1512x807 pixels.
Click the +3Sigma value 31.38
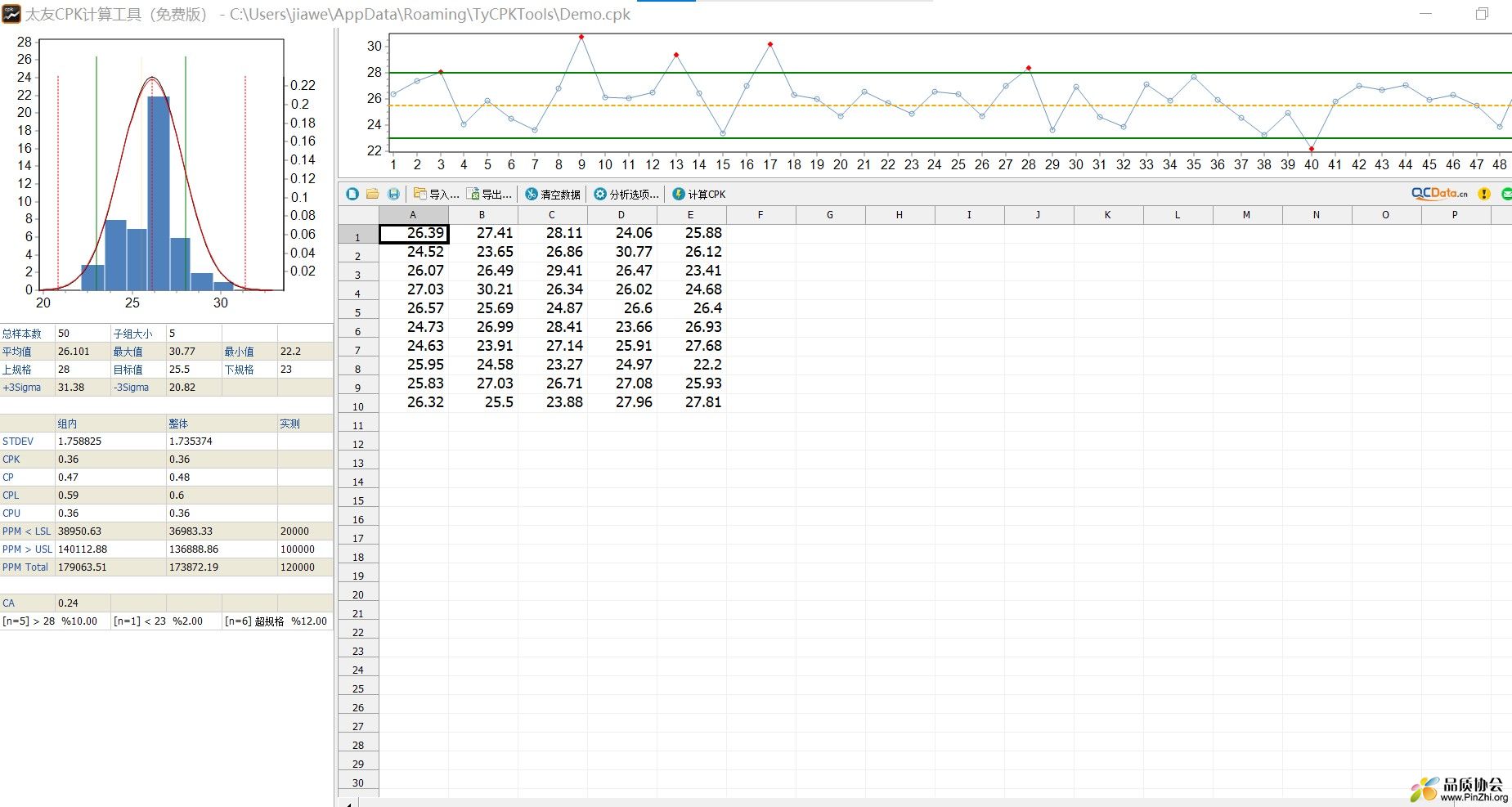pos(83,388)
